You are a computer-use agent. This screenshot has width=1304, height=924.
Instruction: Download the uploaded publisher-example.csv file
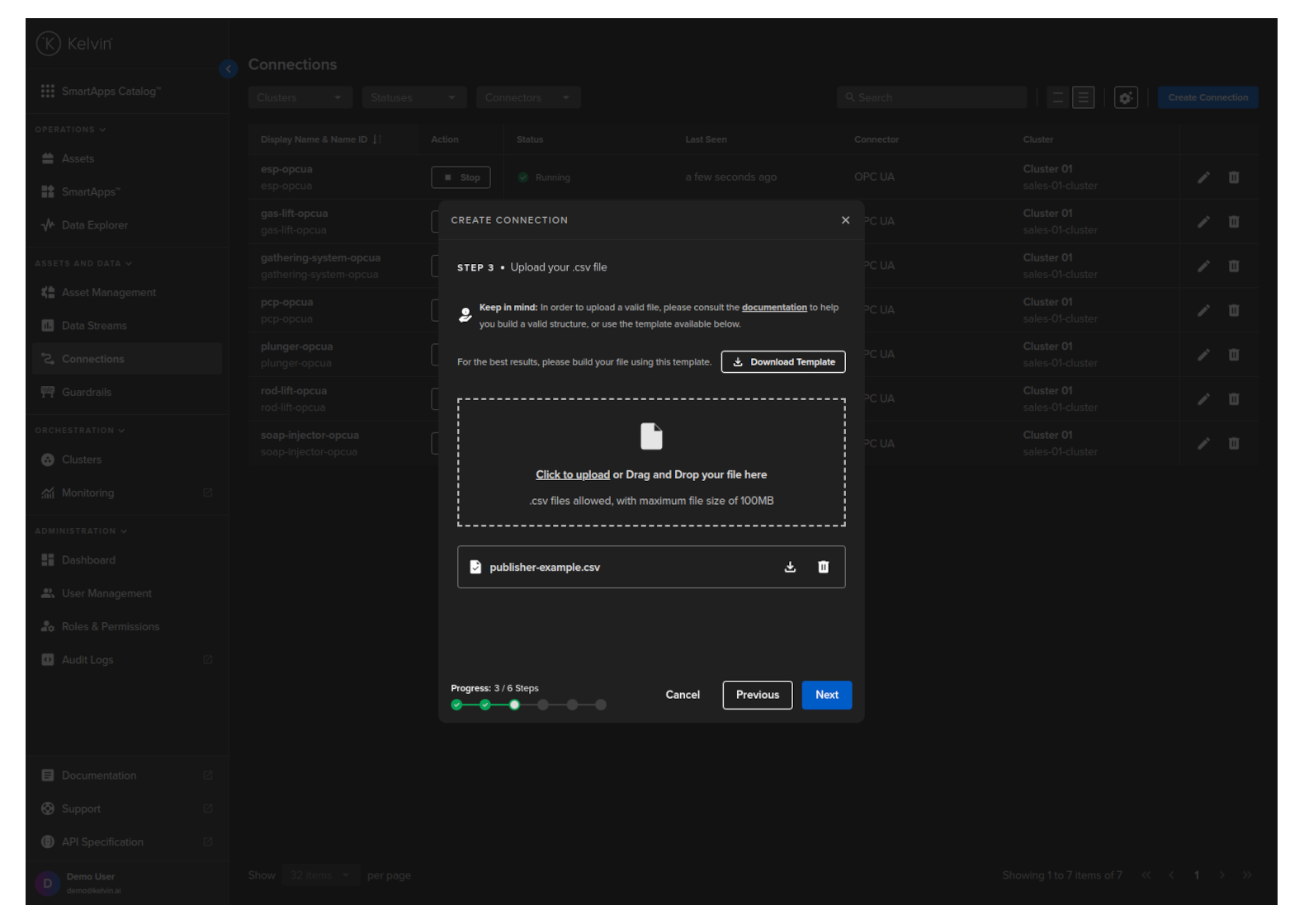pyautogui.click(x=790, y=567)
